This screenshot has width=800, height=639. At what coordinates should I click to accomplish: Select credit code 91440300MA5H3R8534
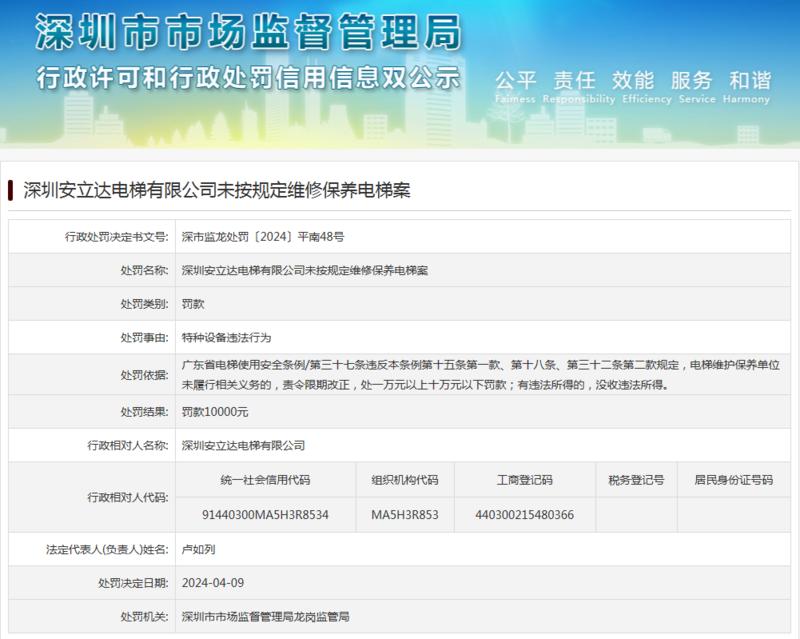(x=265, y=514)
